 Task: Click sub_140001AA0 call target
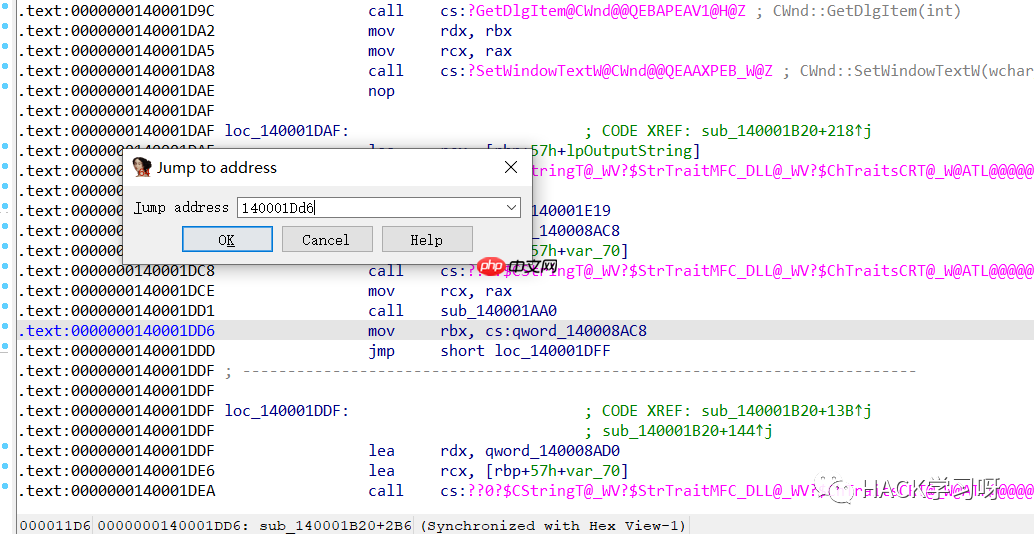pyautogui.click(x=499, y=311)
